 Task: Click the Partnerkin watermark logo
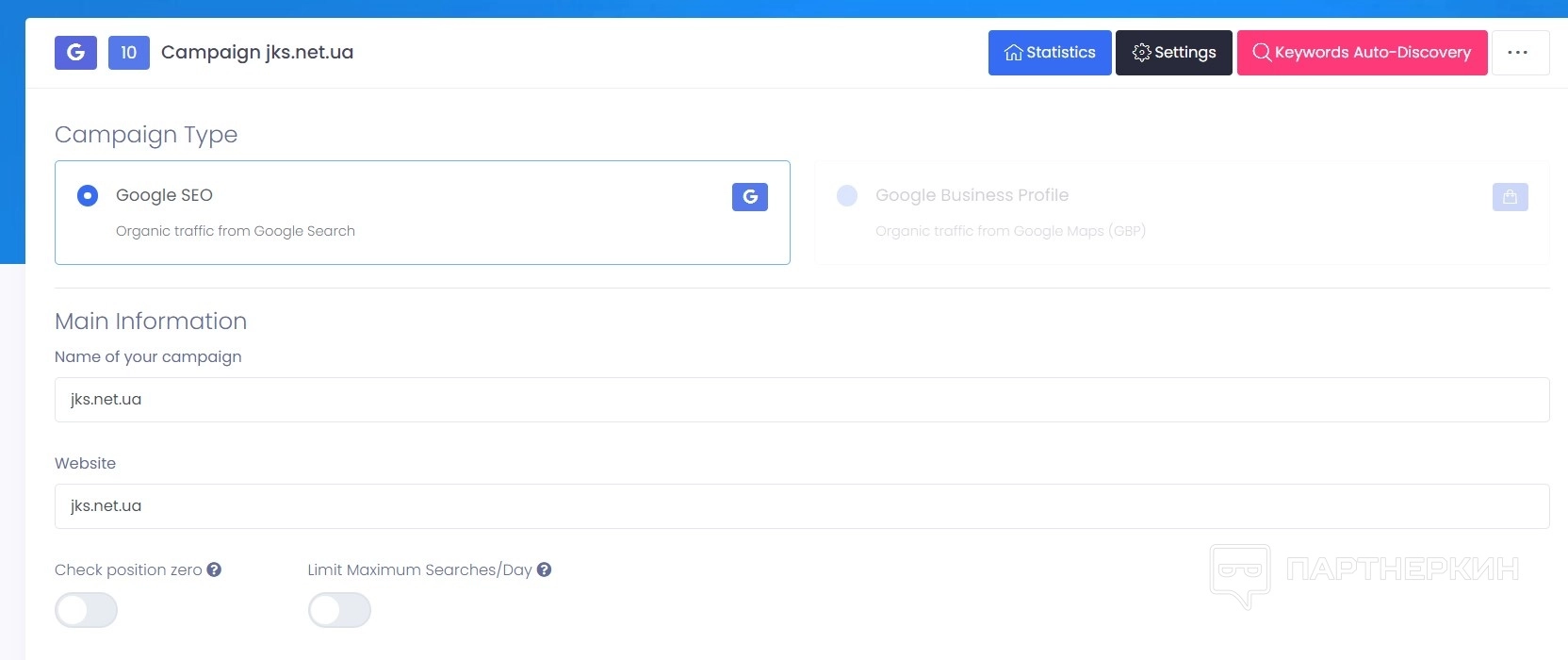(1240, 574)
